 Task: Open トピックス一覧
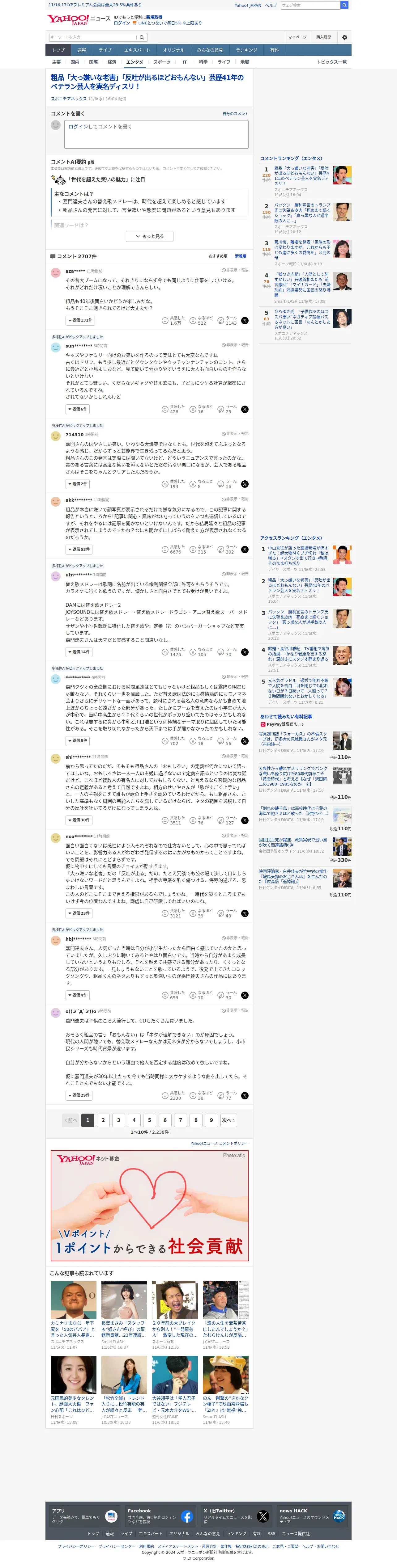[x=332, y=62]
